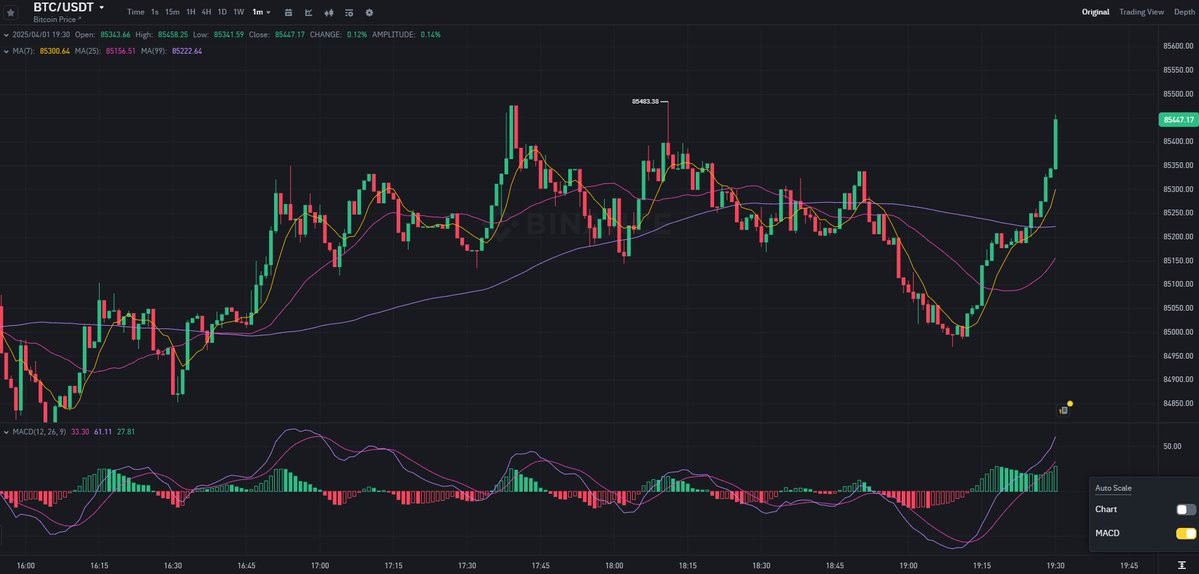Click the MACD(12, 26, 9) label
This screenshot has height=574, width=1199.
point(40,432)
